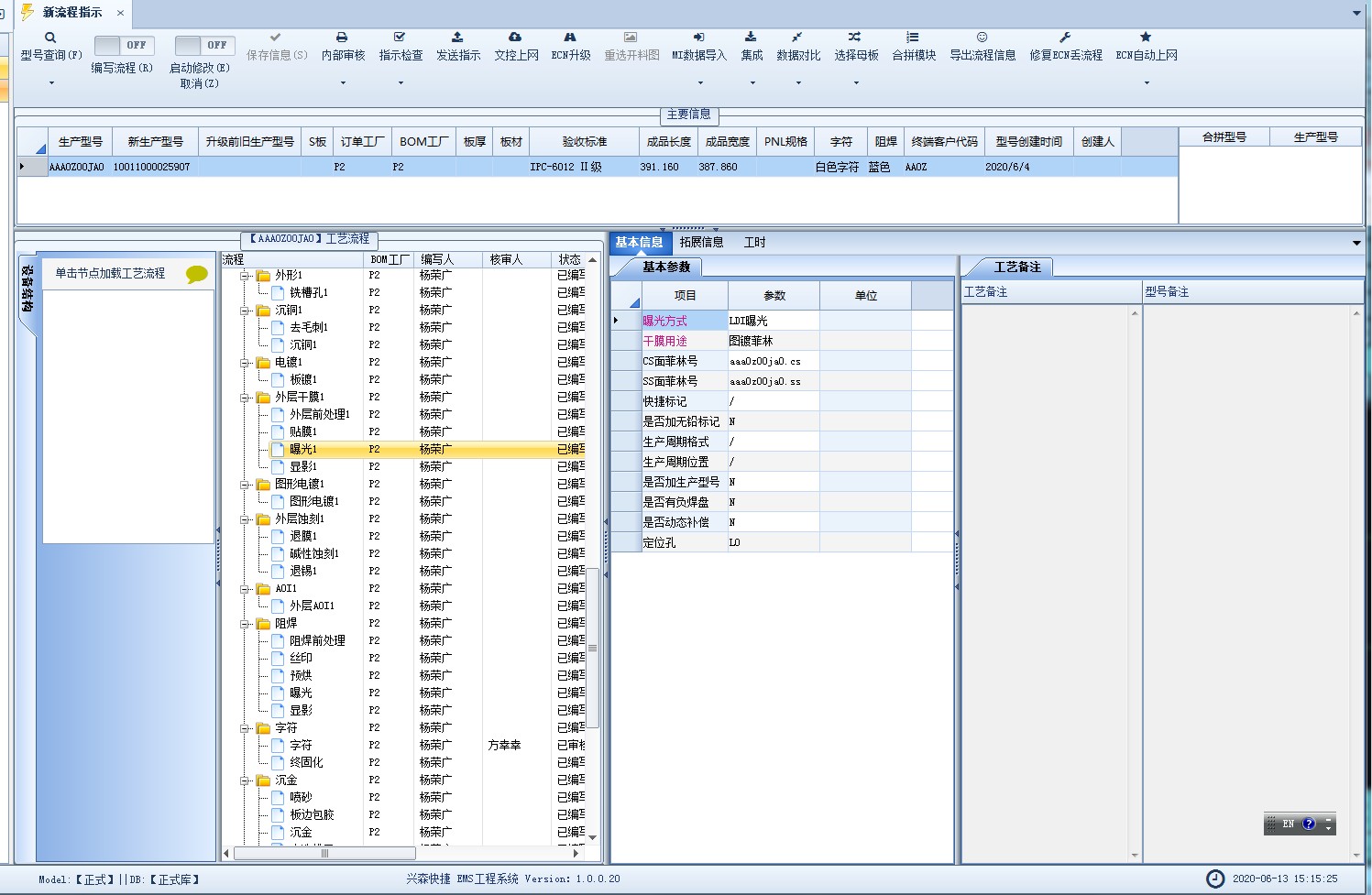Sort by 生产型号 column header
Screen dimensions: 1372x895
pos(81,142)
